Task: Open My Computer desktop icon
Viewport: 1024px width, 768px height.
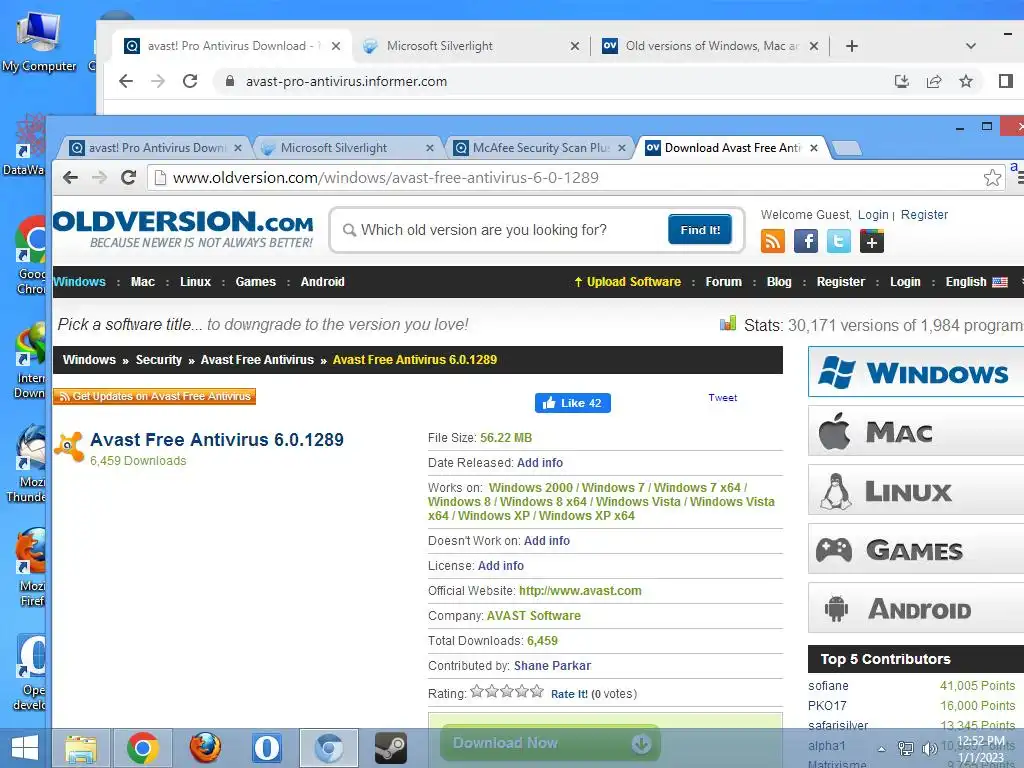Action: coord(39,40)
